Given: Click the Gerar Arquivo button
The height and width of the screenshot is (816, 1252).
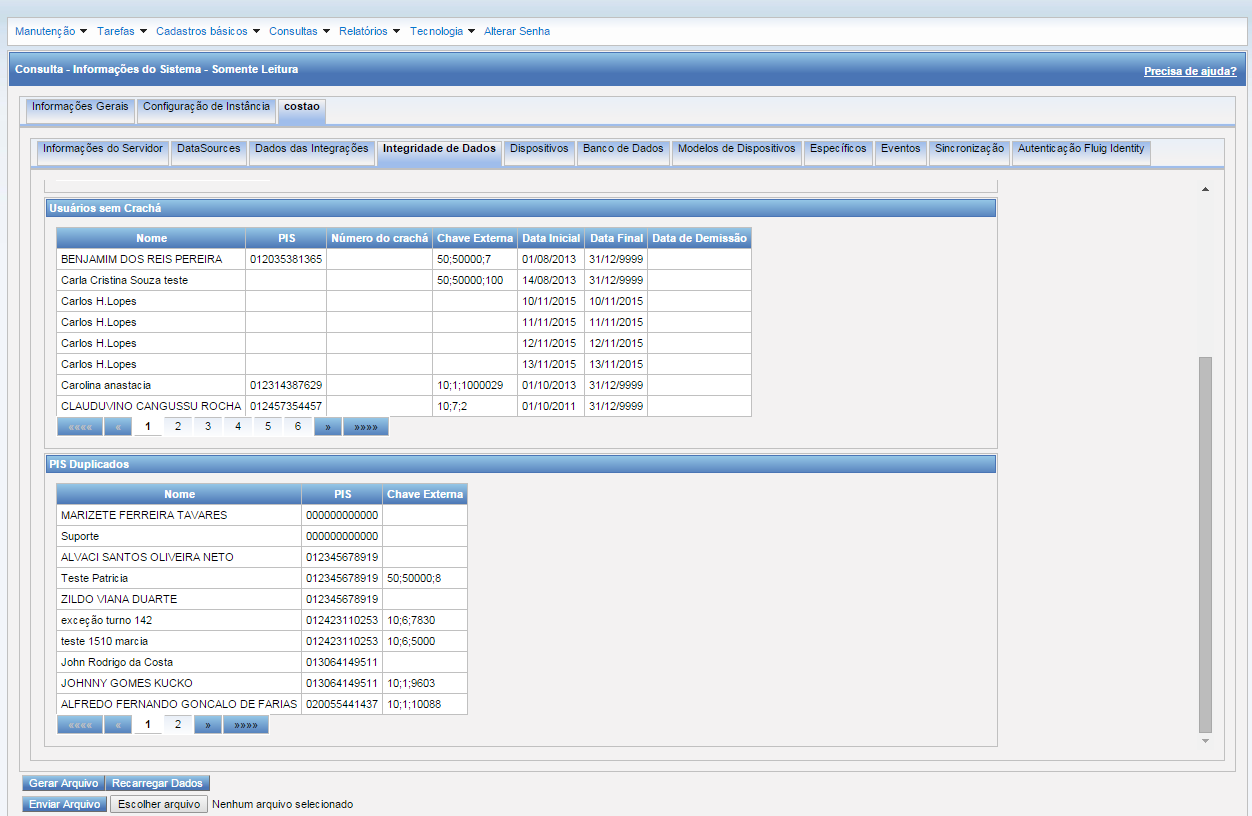Looking at the screenshot, I should pyautogui.click(x=63, y=783).
